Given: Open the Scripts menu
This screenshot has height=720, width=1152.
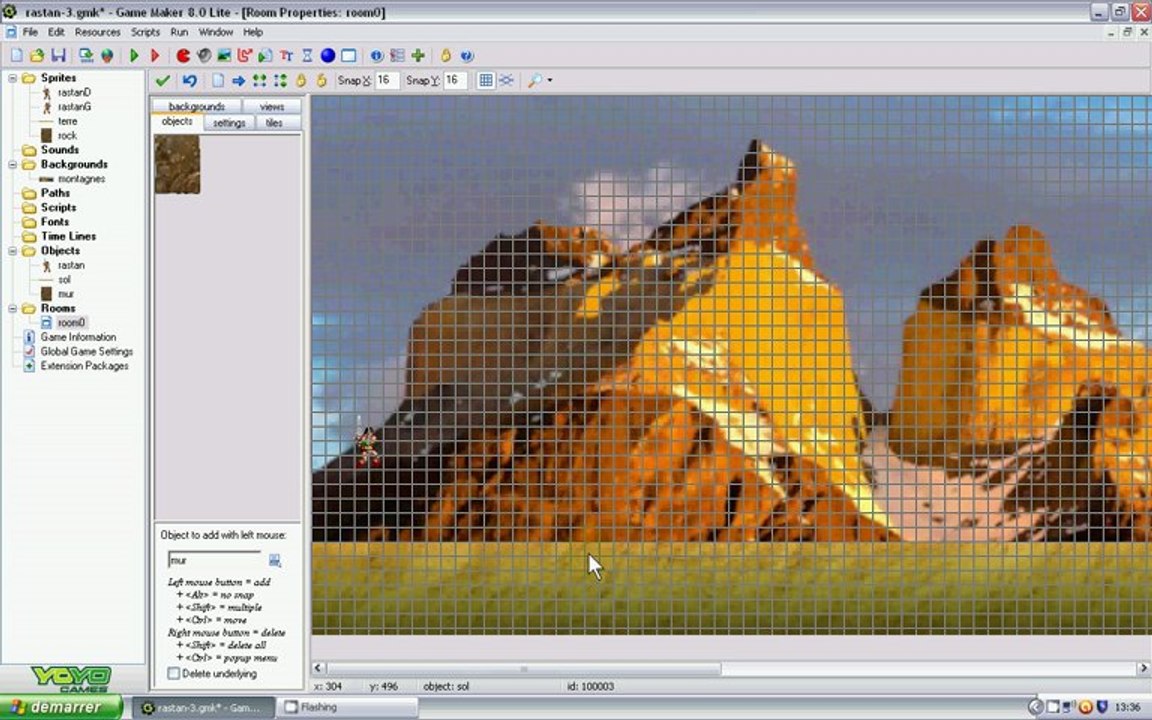Looking at the screenshot, I should [145, 32].
